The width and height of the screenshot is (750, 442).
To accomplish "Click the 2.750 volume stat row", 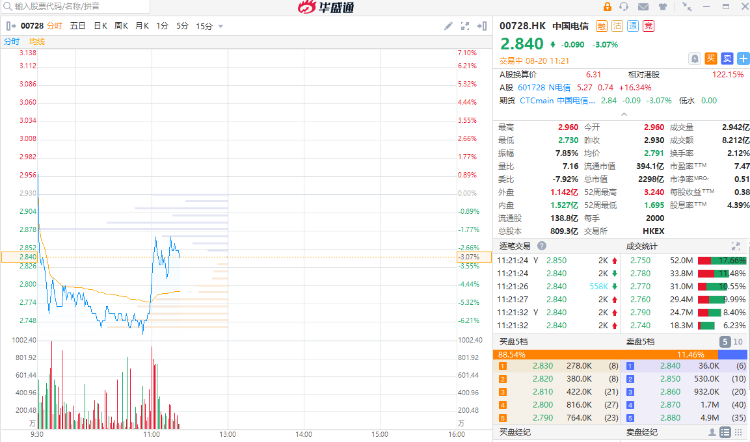I will (687, 260).
